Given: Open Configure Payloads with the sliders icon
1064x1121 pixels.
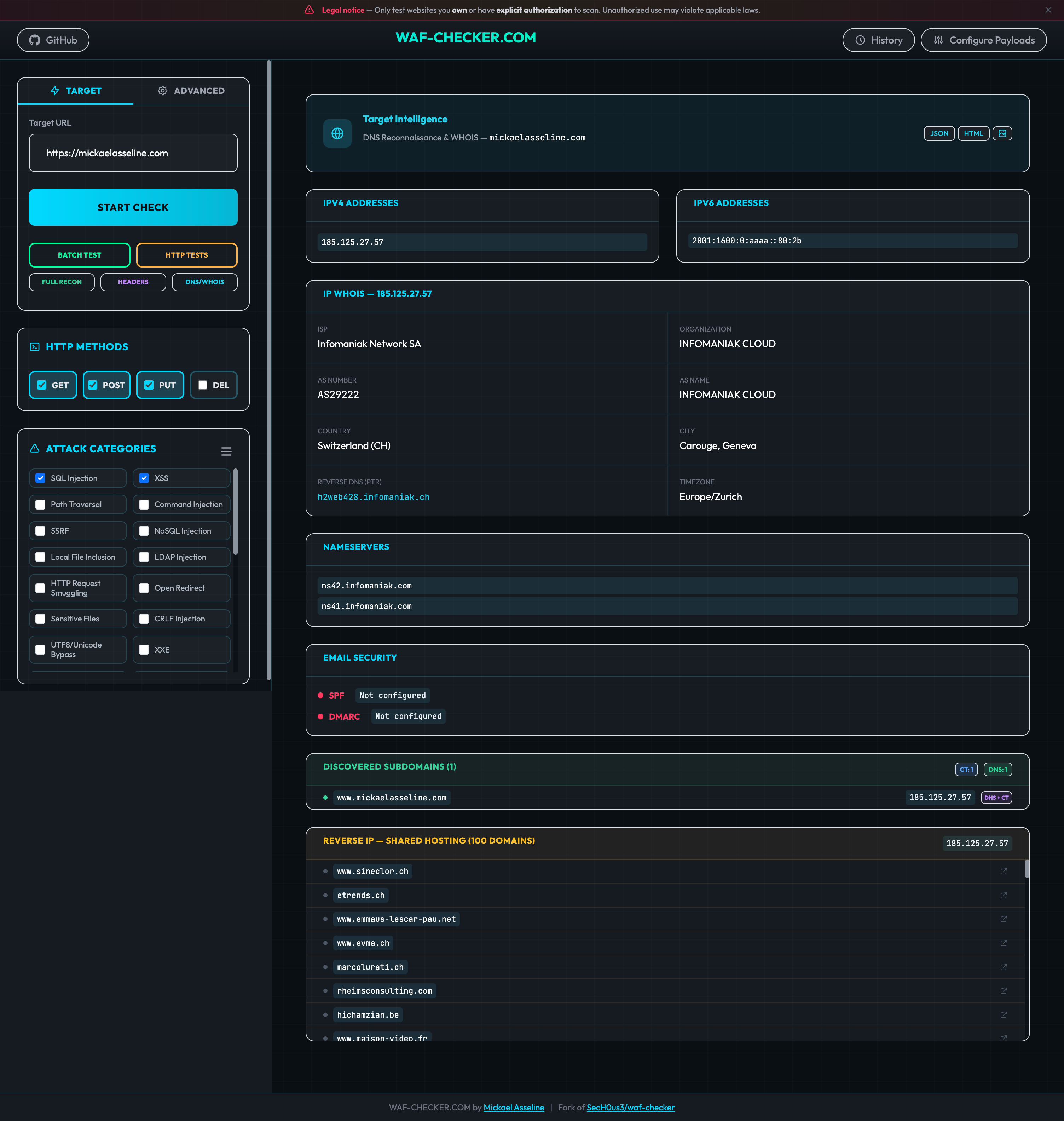Looking at the screenshot, I should (x=938, y=40).
